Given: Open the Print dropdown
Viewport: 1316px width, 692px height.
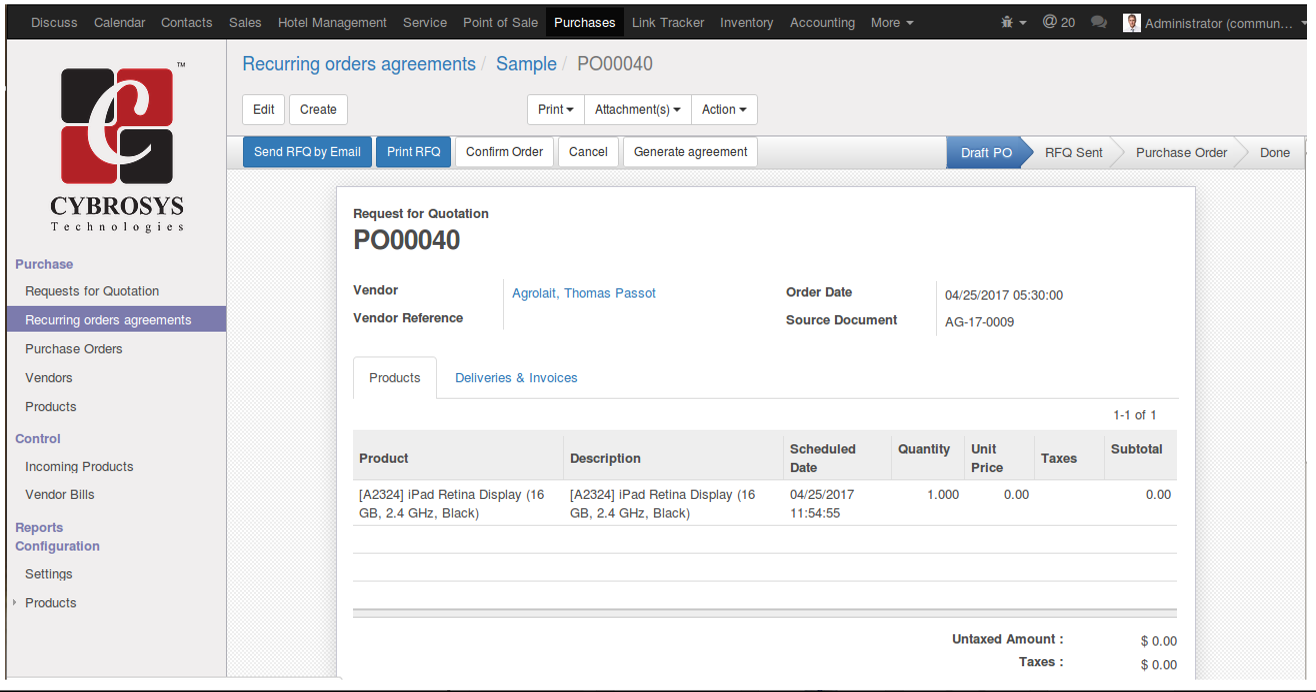Looking at the screenshot, I should point(556,110).
